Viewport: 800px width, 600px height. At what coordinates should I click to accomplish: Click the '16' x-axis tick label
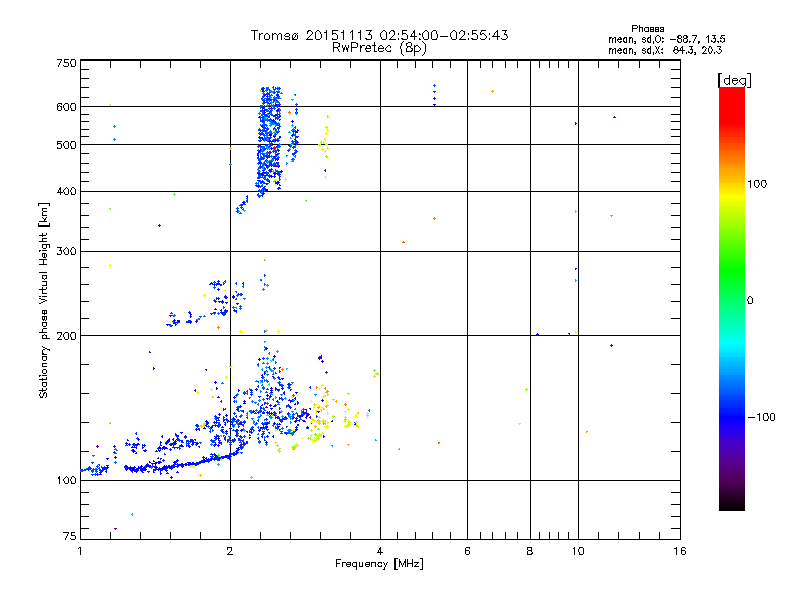click(x=680, y=551)
